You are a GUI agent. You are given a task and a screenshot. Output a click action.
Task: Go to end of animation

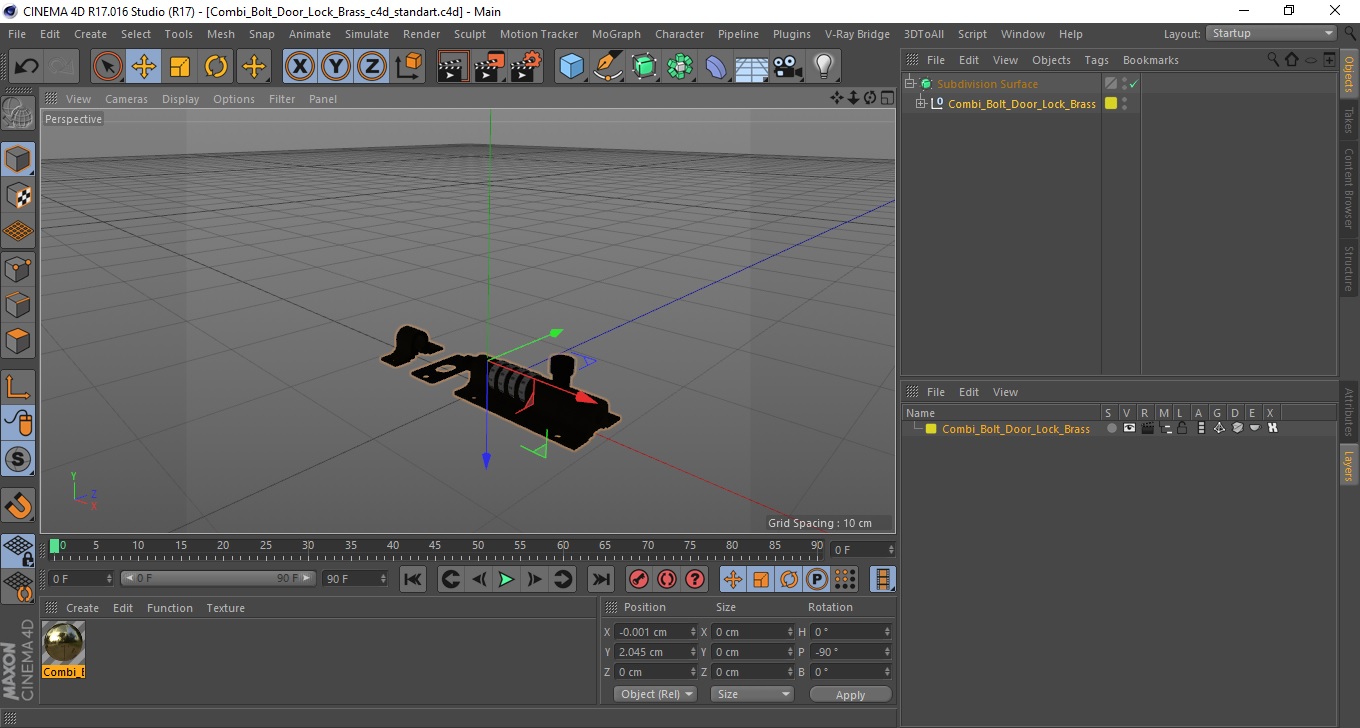point(601,579)
